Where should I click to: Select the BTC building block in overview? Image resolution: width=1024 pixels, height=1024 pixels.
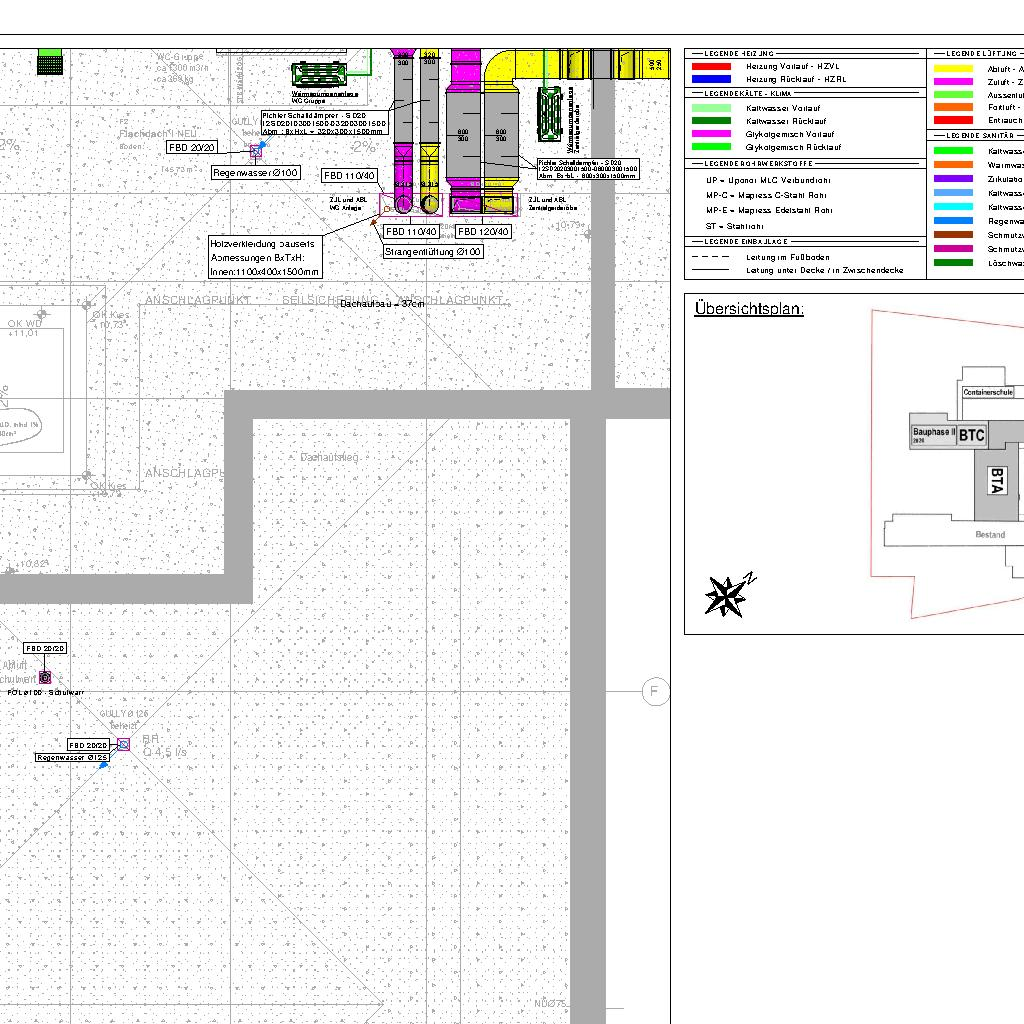pos(971,435)
